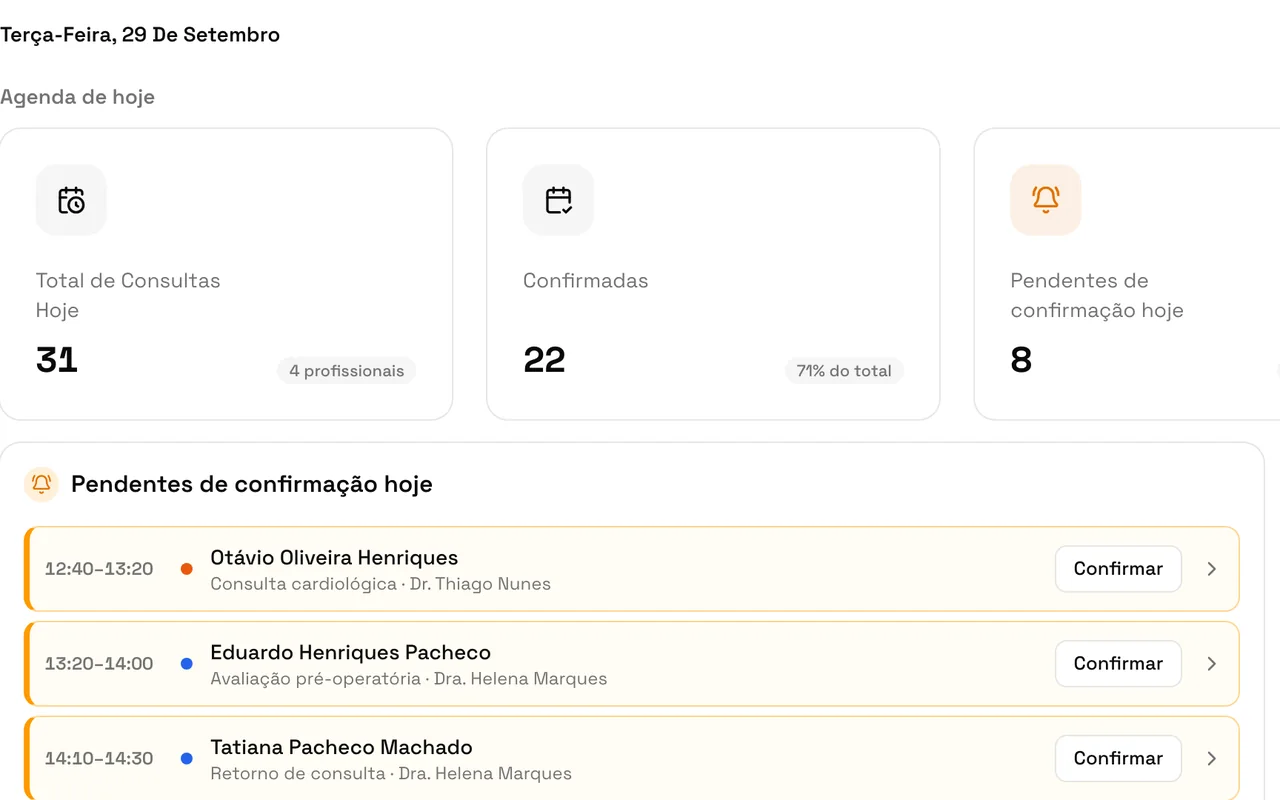The height and width of the screenshot is (800, 1280).
Task: Click the date 'Terça-Feira, 29 De Setembro'
Action: point(140,35)
